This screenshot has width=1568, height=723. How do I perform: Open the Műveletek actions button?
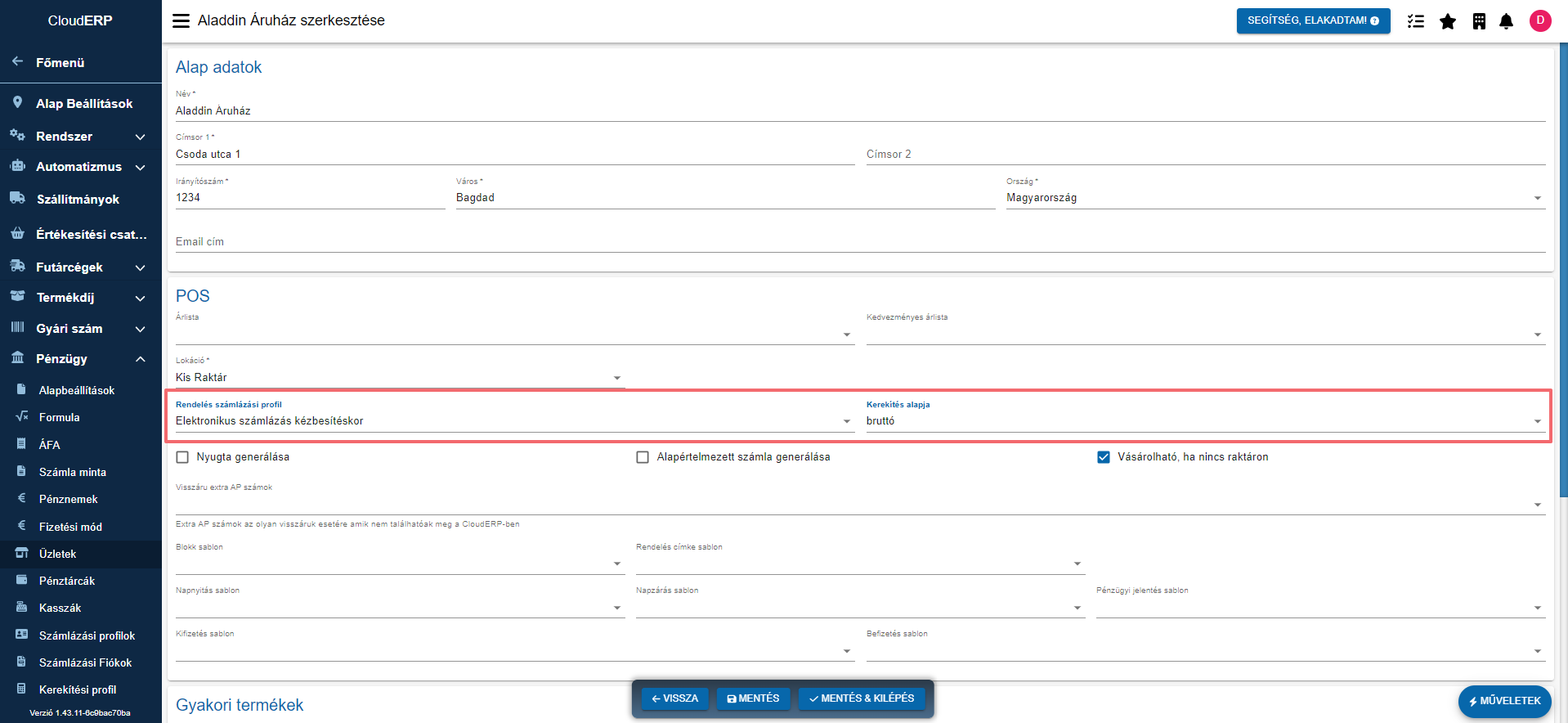1504,701
